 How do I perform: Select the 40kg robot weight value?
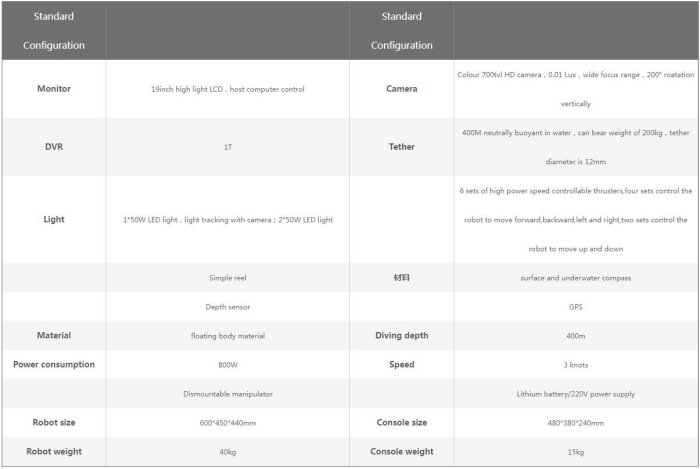(228, 452)
